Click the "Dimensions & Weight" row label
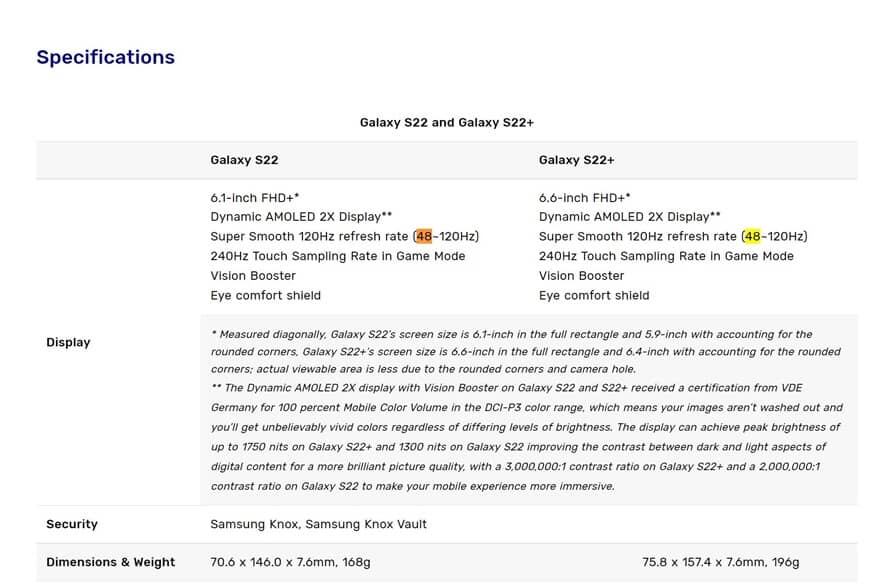This screenshot has width=875, height=584. 110,562
